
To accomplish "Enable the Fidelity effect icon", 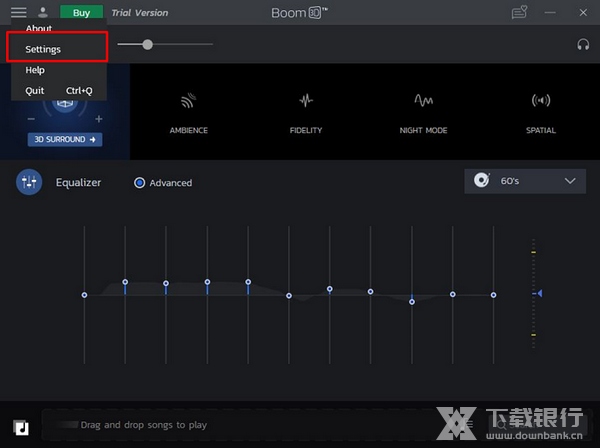I will pos(306,101).
